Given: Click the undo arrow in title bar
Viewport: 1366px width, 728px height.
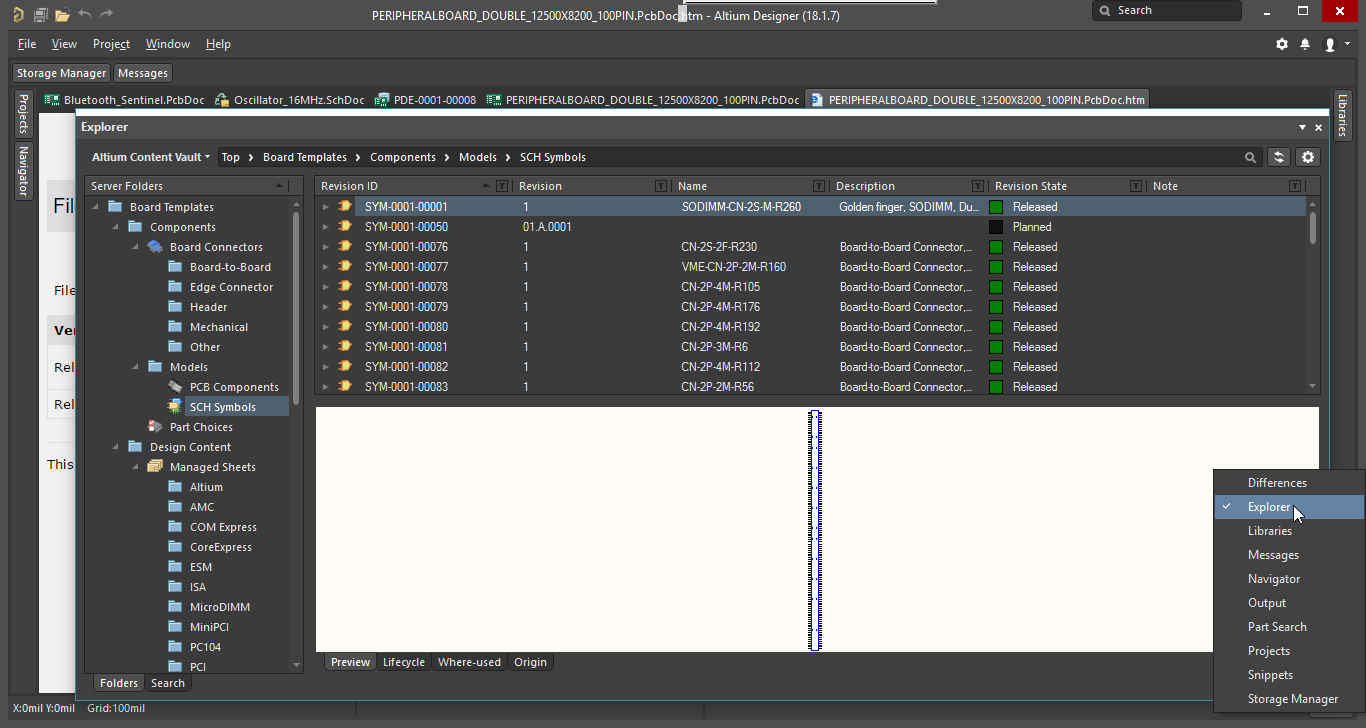Looking at the screenshot, I should (x=84, y=15).
